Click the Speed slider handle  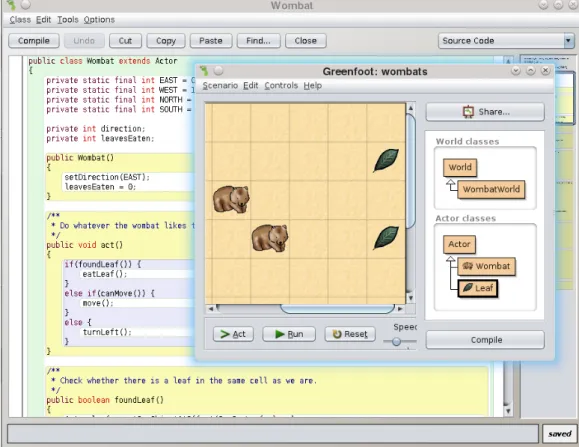pyautogui.click(x=396, y=341)
